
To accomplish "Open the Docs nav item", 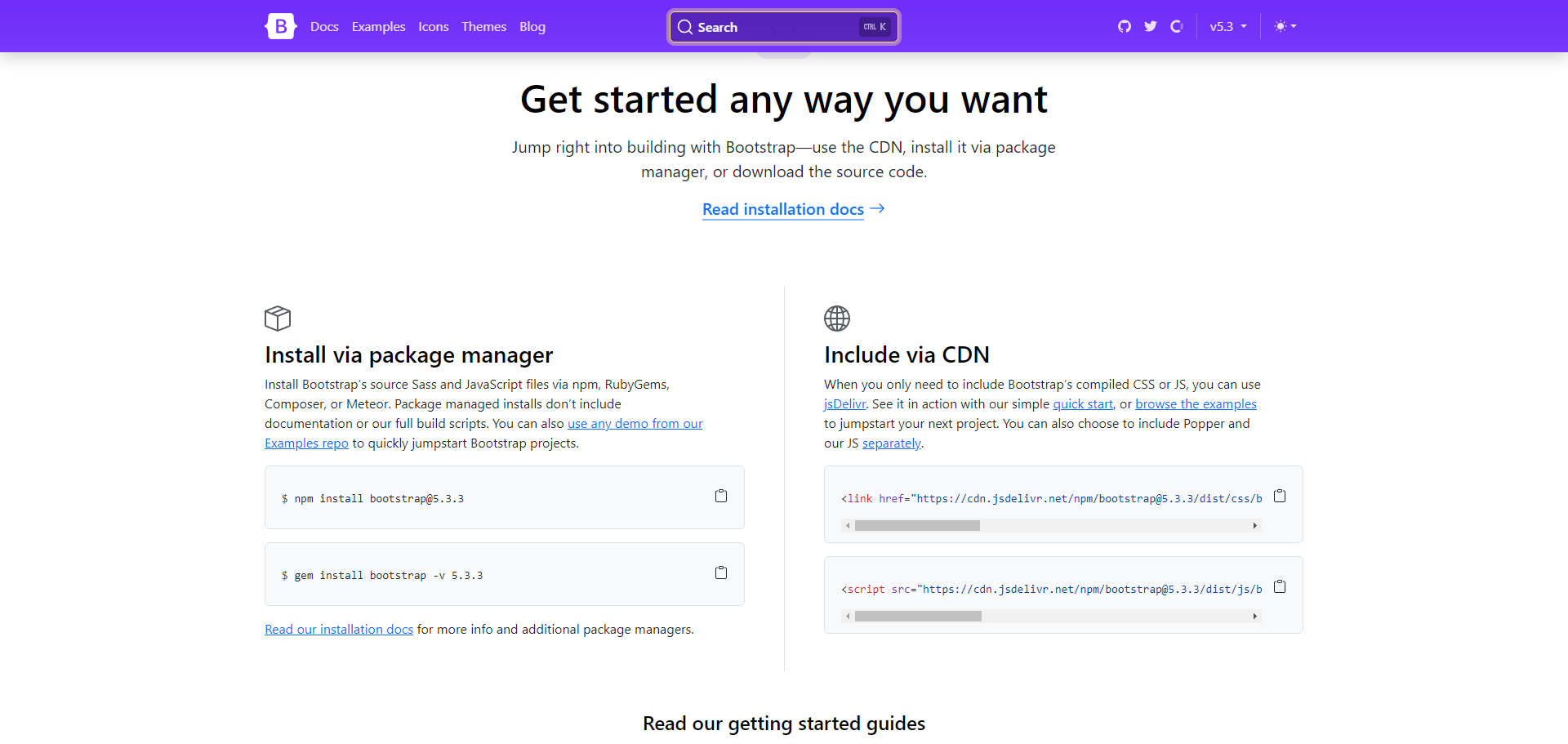I will (324, 27).
